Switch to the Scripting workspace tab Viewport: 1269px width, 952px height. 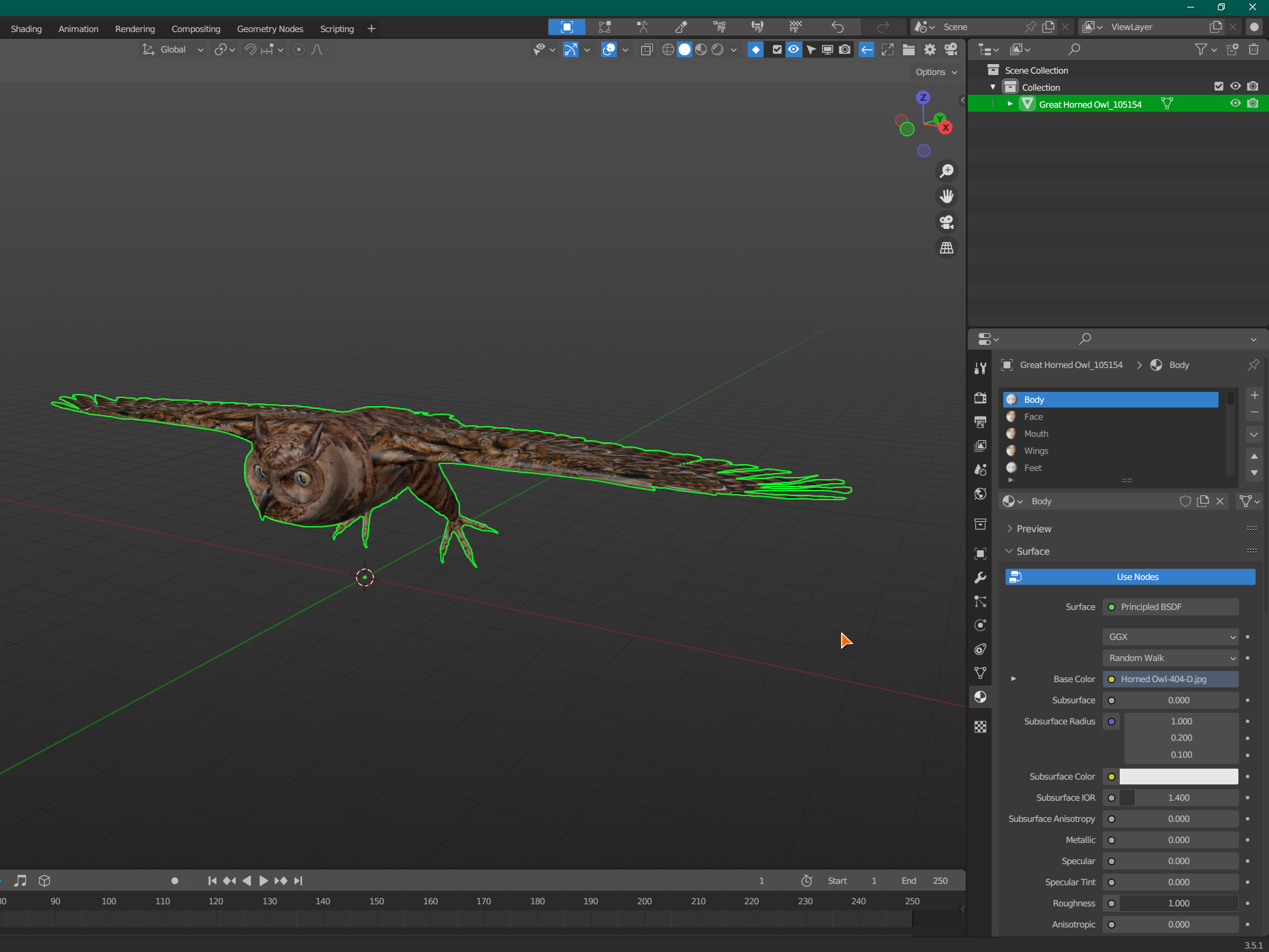[x=337, y=29]
